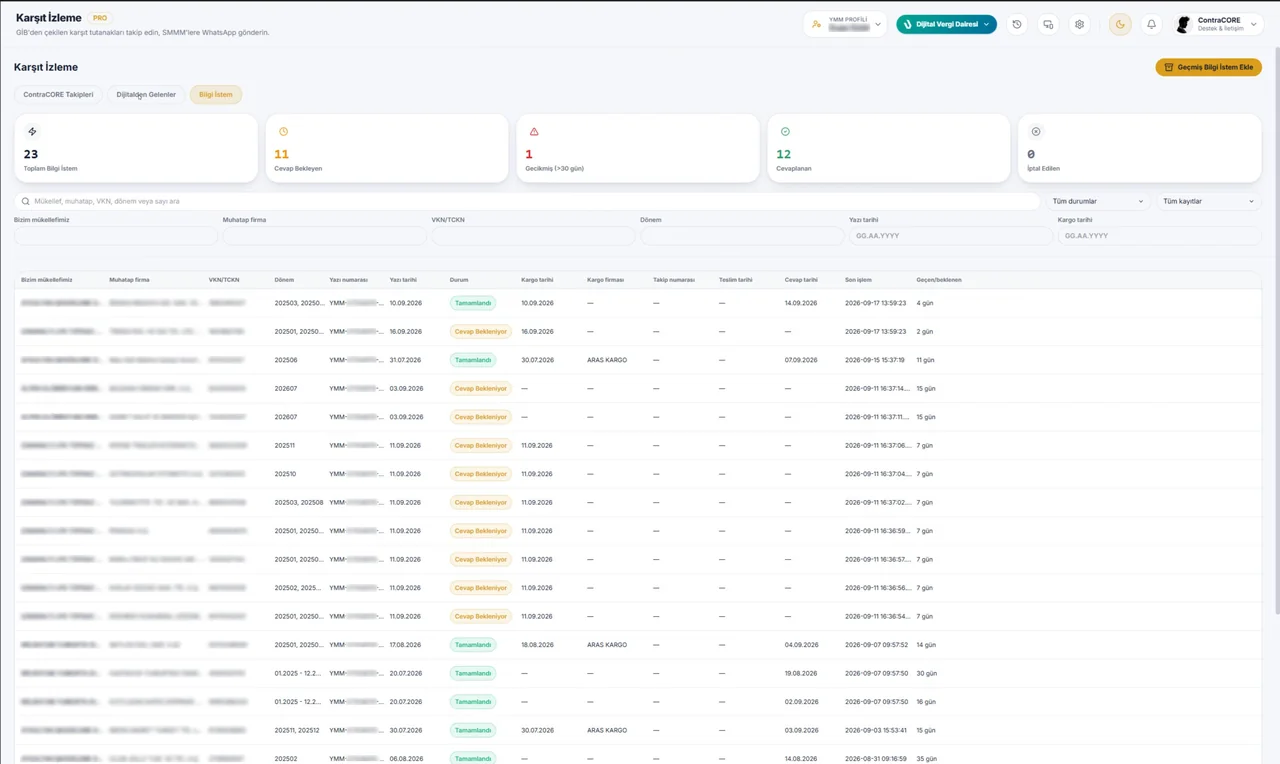Open the history clock icon in header
Viewport: 1280px width, 764px height.
click(x=1017, y=24)
